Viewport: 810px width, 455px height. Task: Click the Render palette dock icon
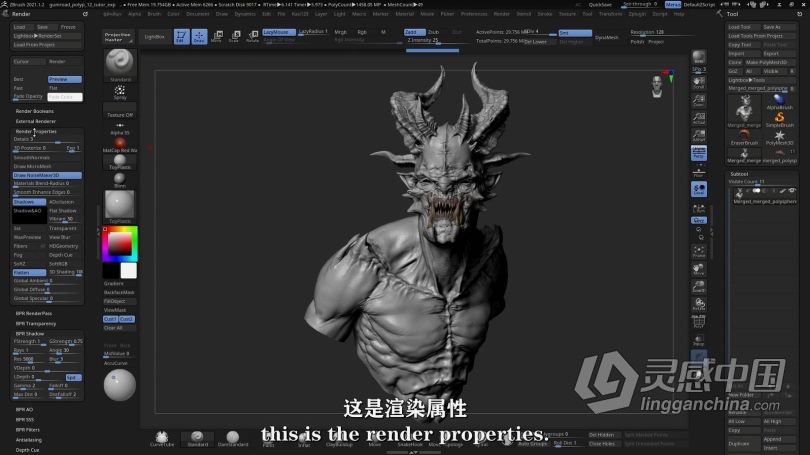[85, 14]
